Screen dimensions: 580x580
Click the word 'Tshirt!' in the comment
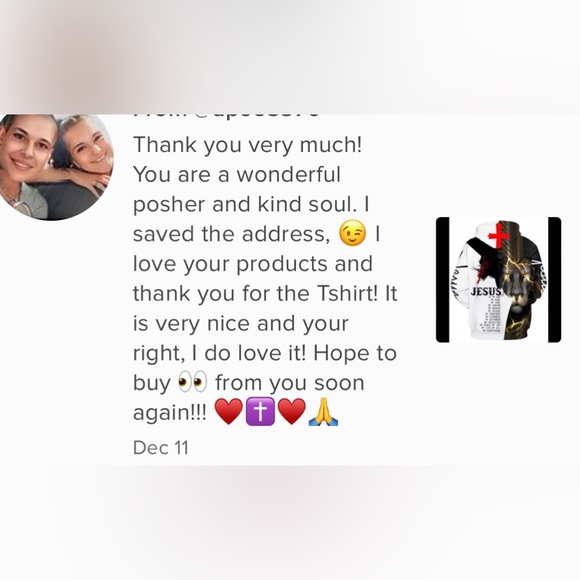348,293
